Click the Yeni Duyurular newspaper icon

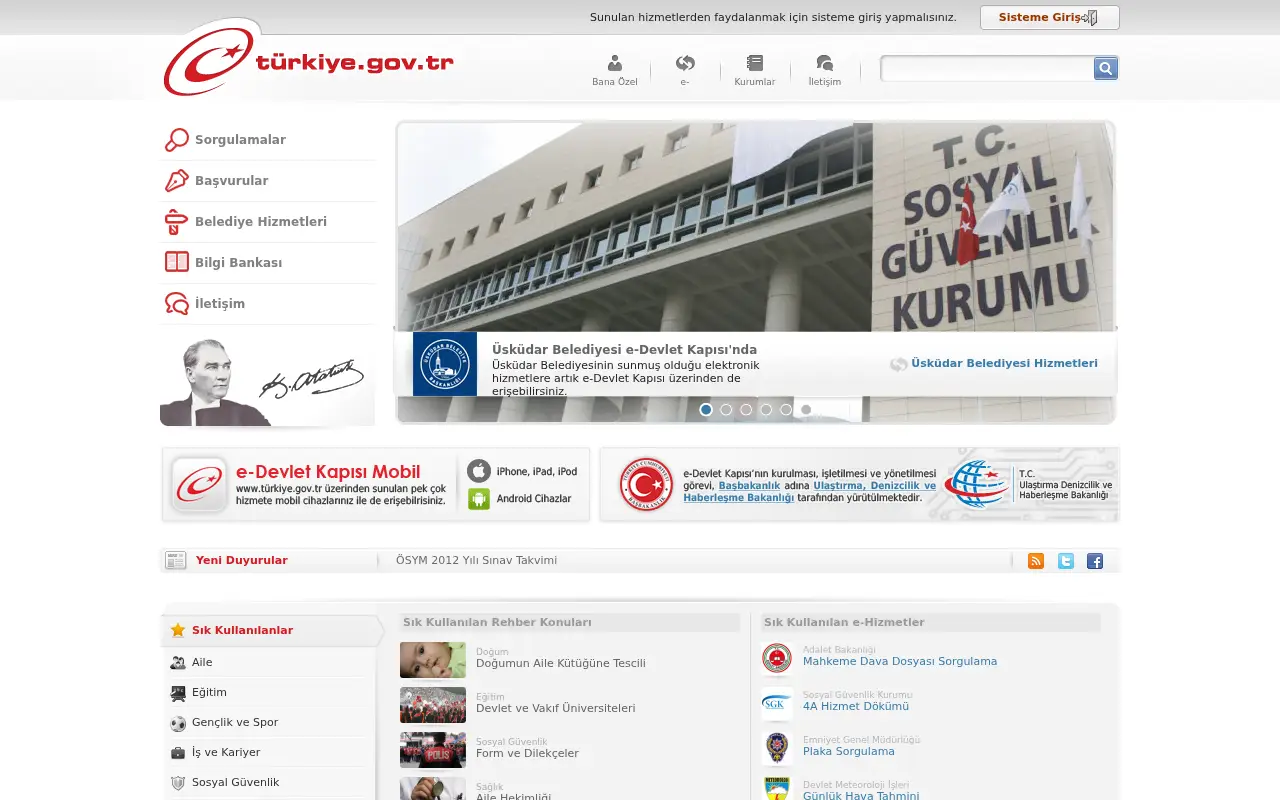coord(176,560)
